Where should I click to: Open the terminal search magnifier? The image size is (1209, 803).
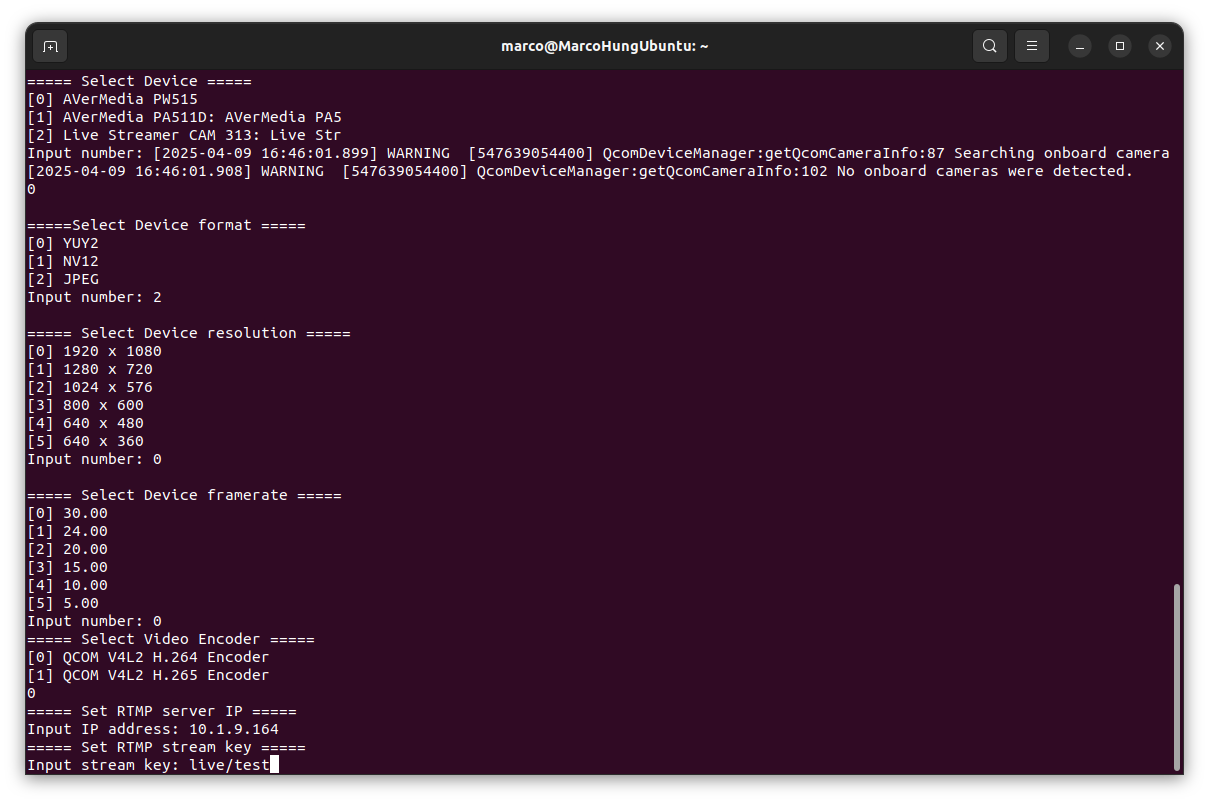pos(989,45)
